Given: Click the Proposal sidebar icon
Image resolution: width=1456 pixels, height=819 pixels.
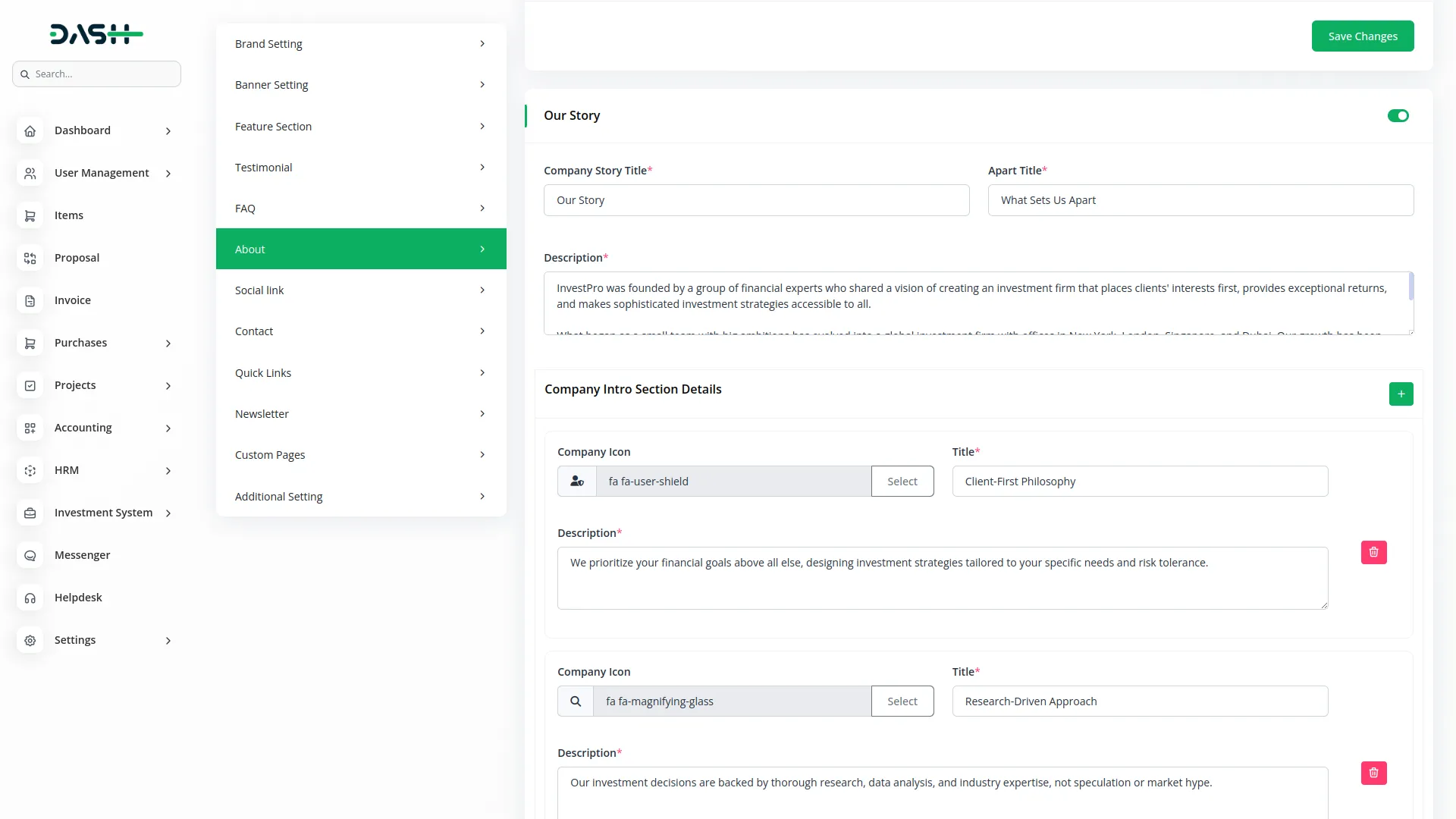Looking at the screenshot, I should point(30,258).
